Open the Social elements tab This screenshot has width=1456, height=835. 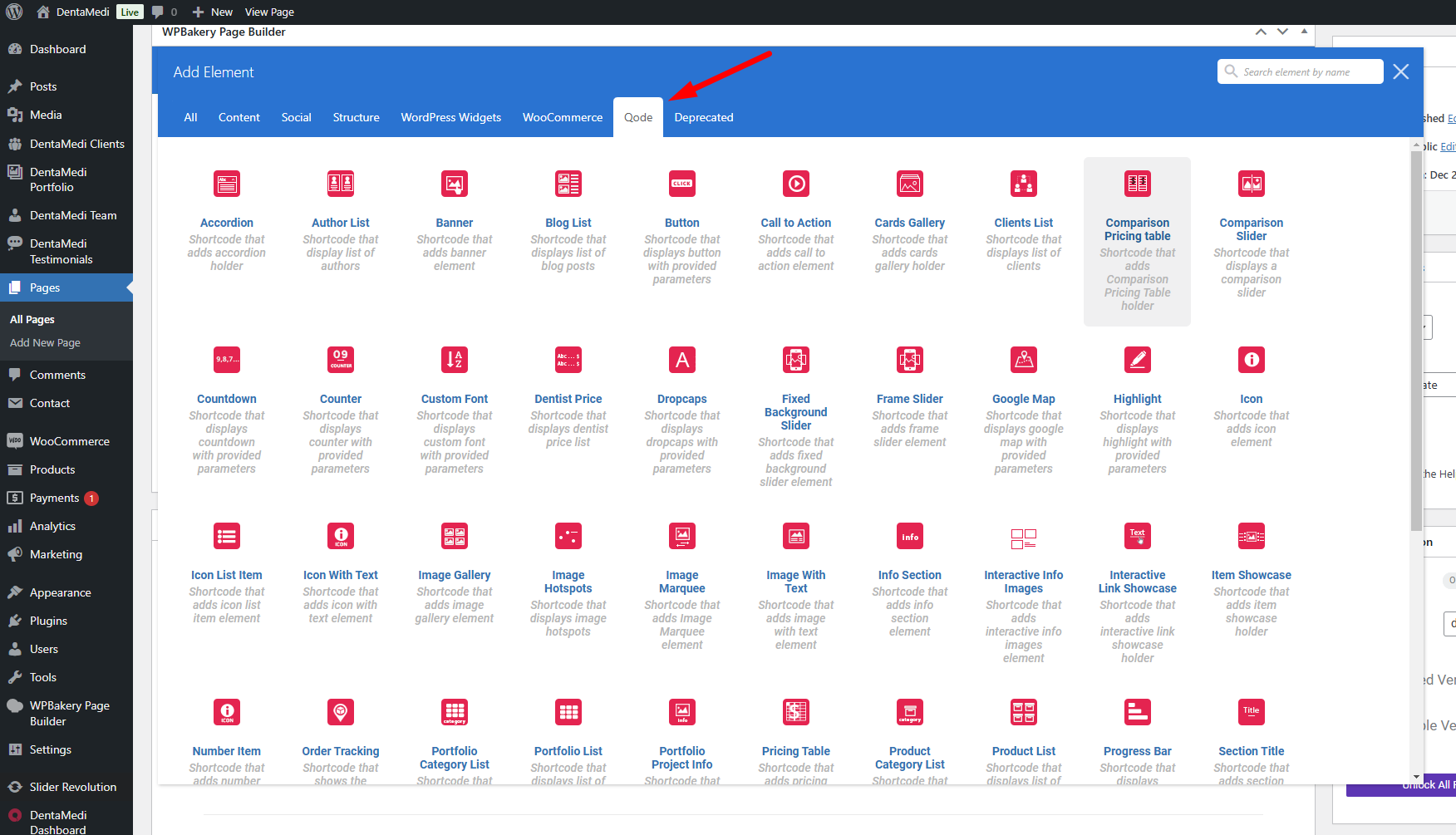coord(297,117)
